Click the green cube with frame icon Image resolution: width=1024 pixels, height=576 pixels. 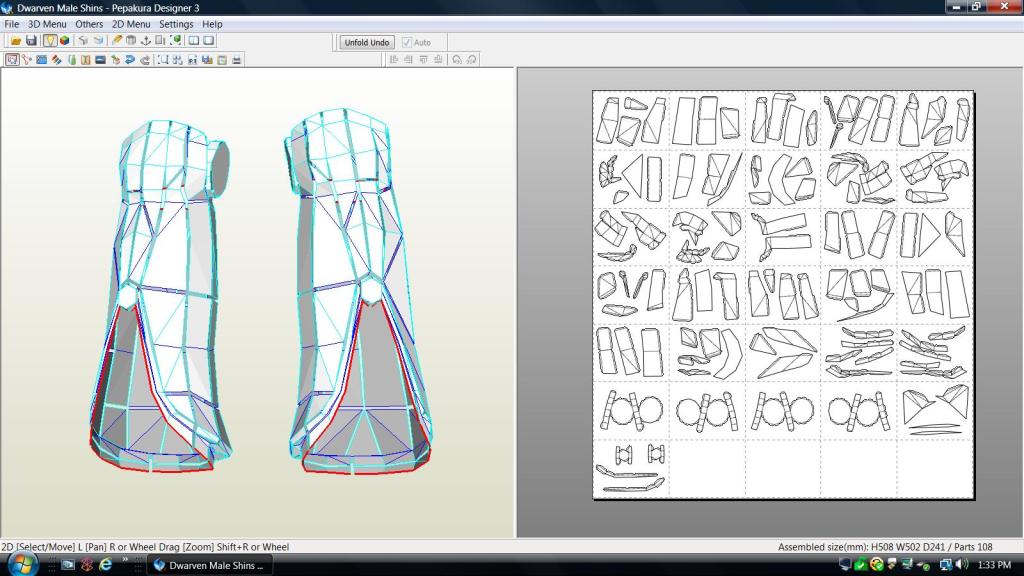coord(176,40)
